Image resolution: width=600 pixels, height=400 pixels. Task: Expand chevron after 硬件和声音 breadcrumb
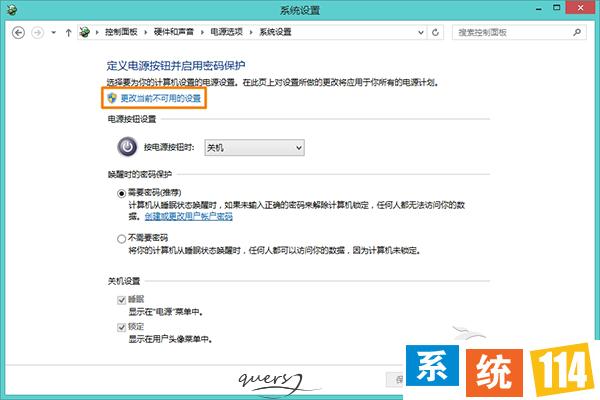(x=202, y=33)
